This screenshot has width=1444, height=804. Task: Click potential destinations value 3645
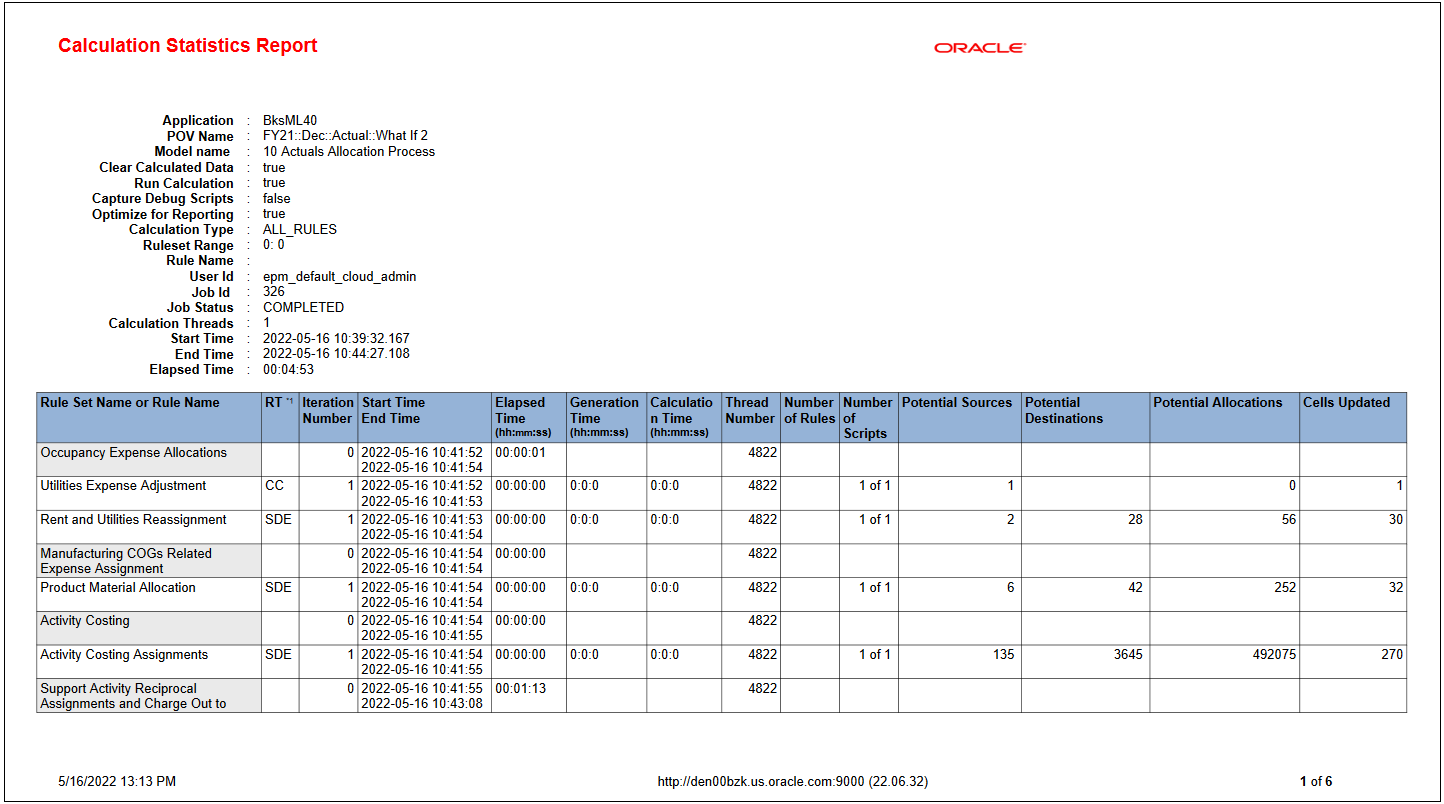[x=1126, y=655]
